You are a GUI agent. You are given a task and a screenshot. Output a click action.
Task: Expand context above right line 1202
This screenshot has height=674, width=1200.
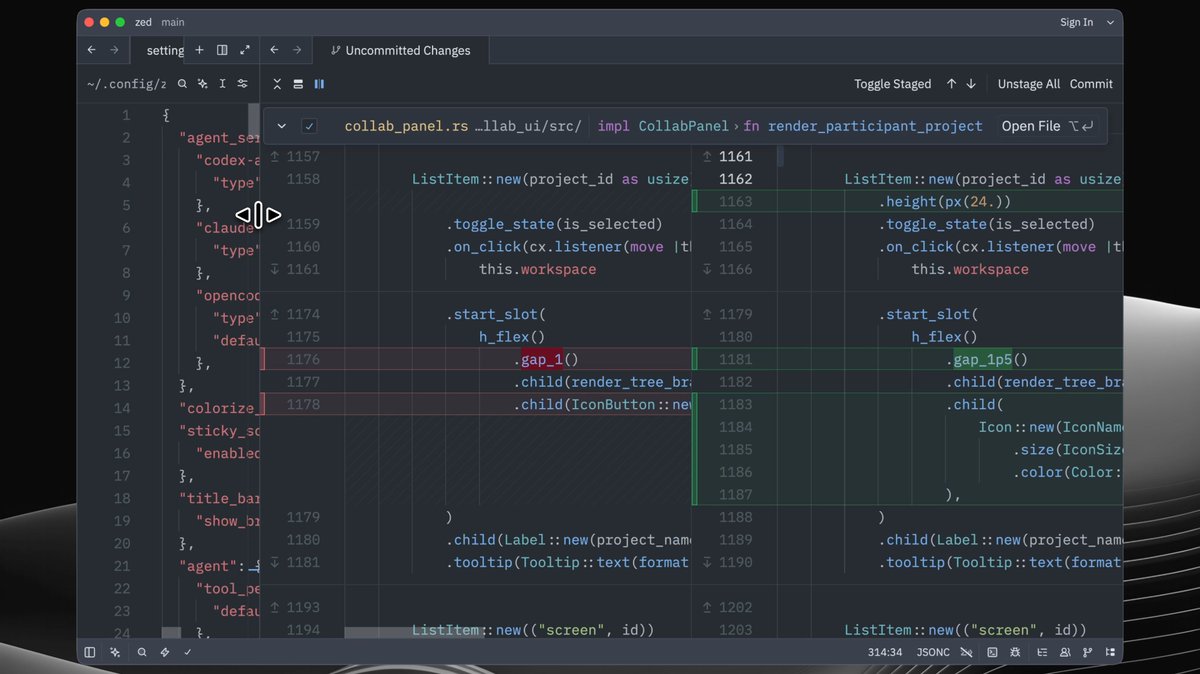(707, 607)
